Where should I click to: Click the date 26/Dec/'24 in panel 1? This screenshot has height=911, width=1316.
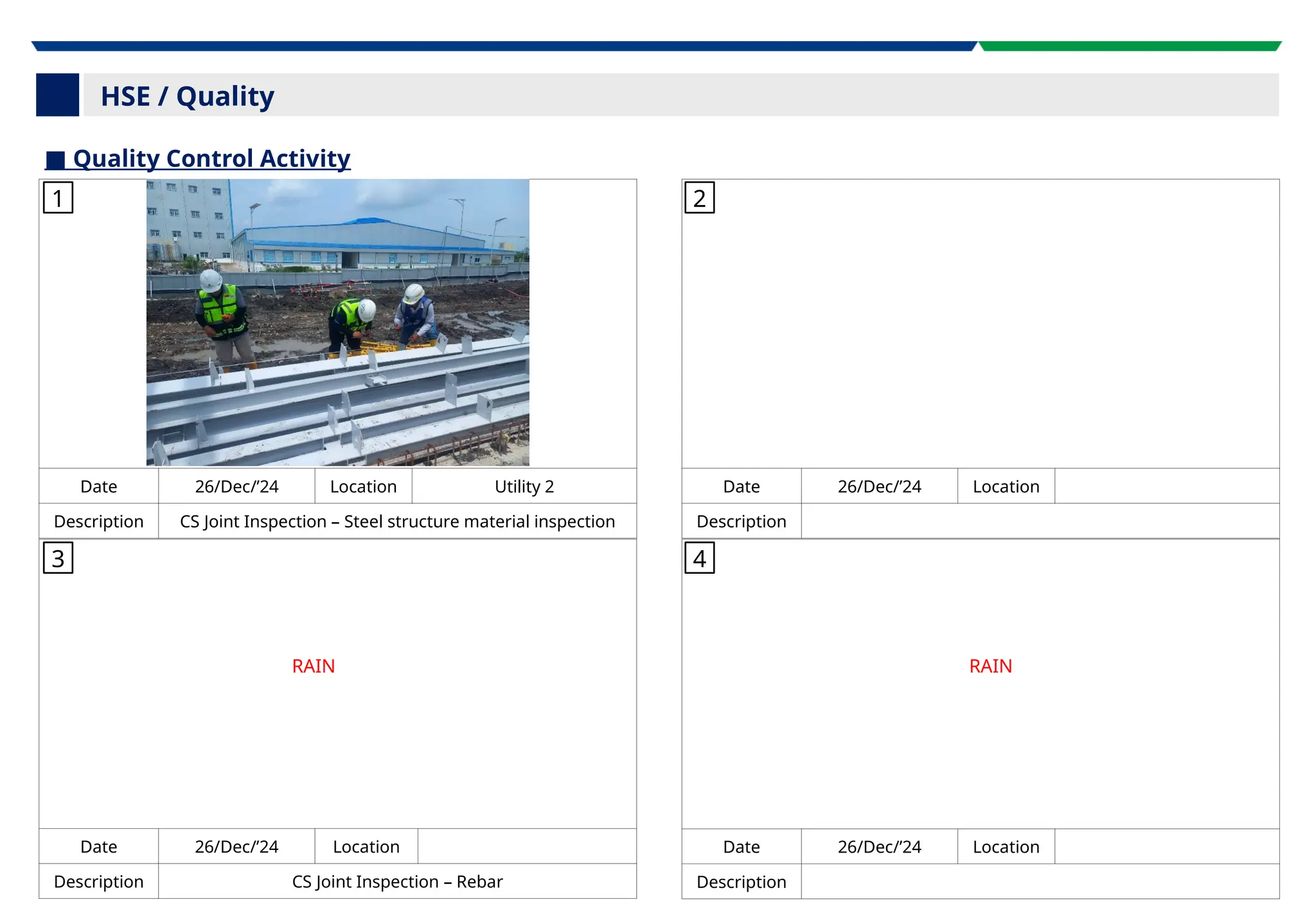(236, 486)
